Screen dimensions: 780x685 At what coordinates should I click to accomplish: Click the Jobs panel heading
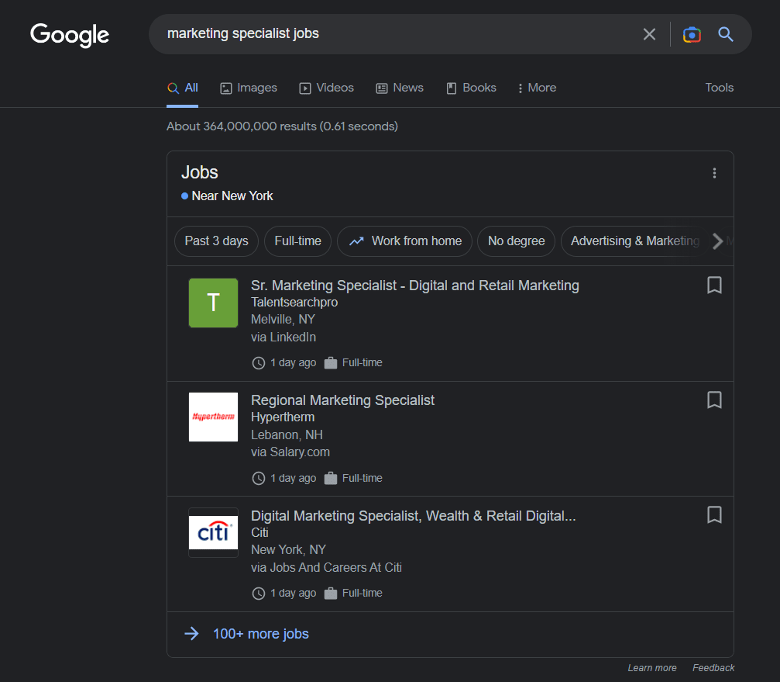pyautogui.click(x=199, y=173)
